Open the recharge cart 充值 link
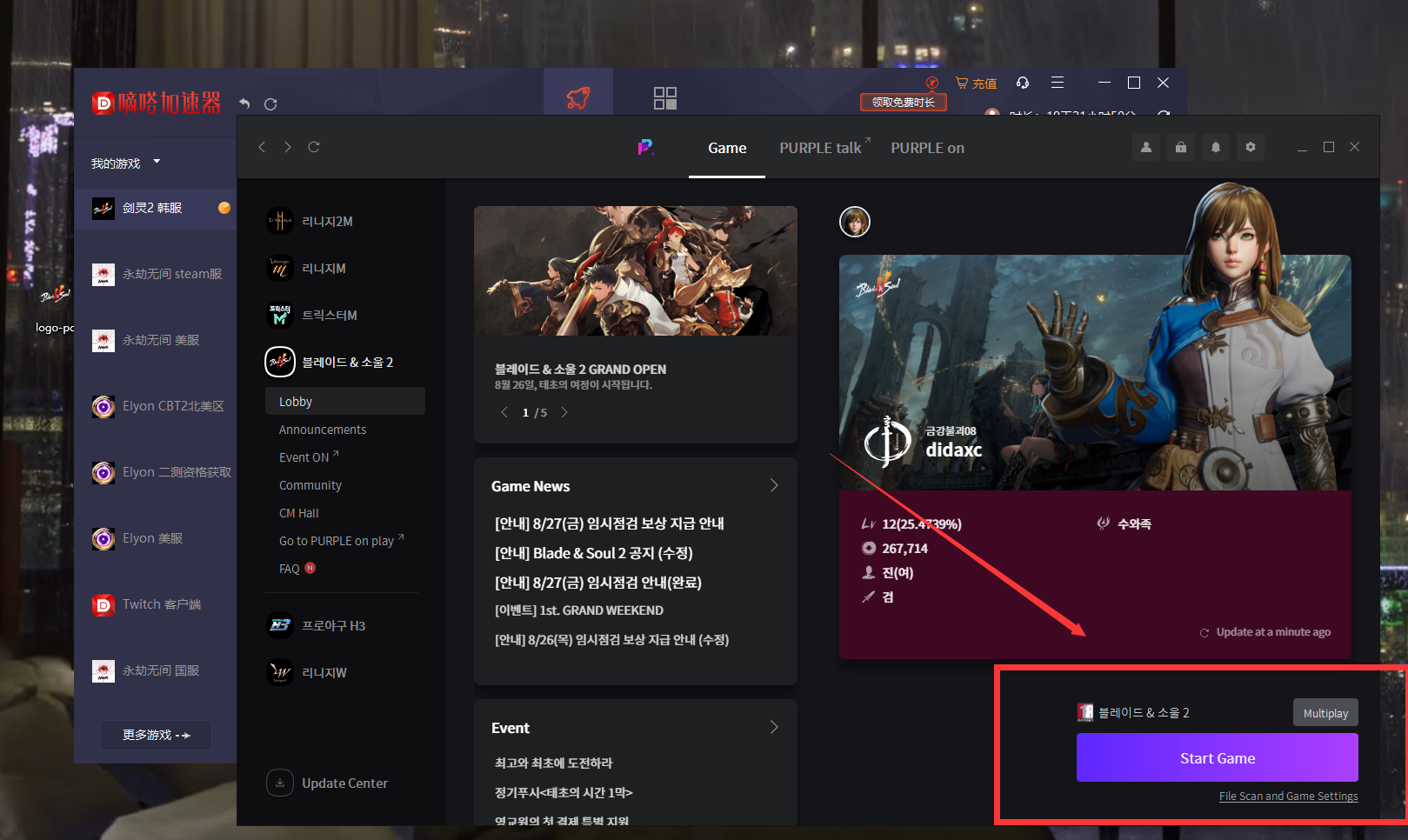This screenshot has height=840, width=1408. (976, 83)
